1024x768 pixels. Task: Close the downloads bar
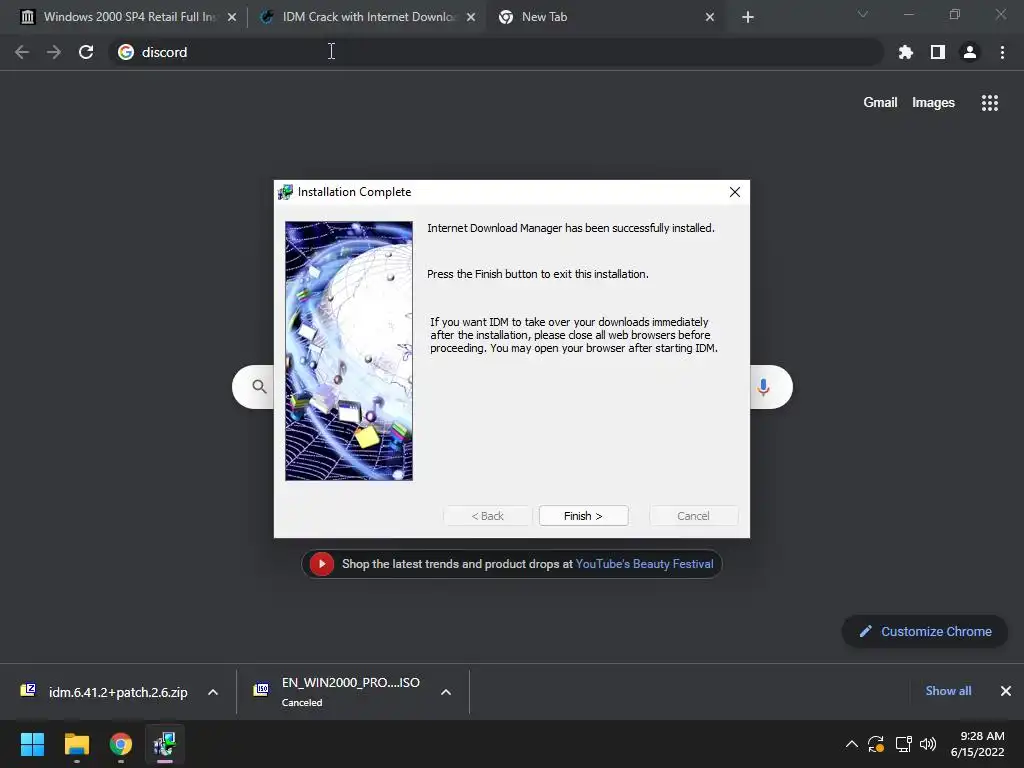pyautogui.click(x=1006, y=691)
